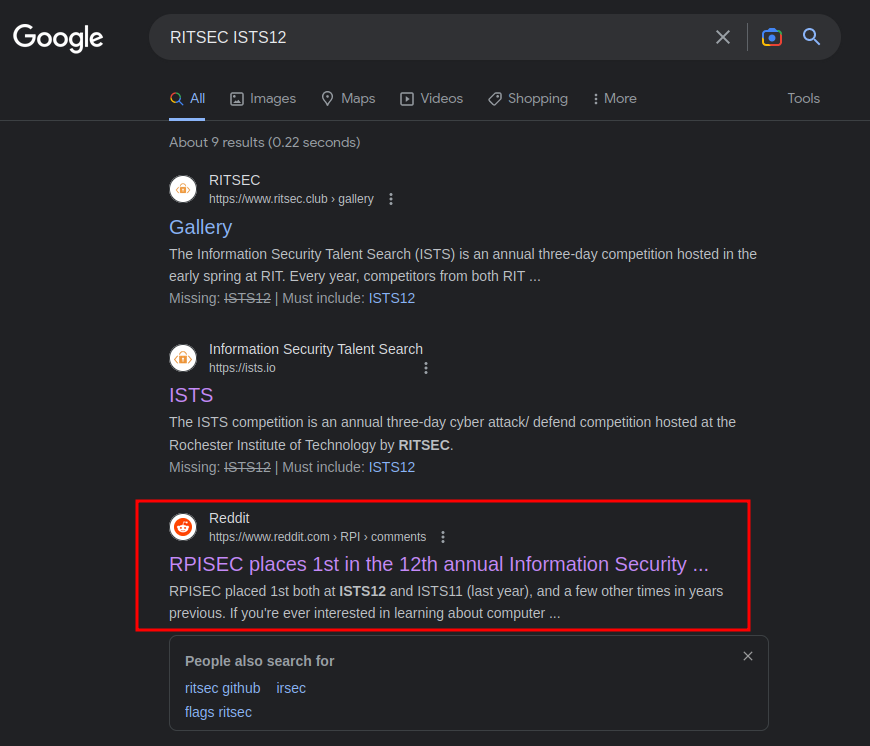This screenshot has height=746, width=870.
Task: Click the magnifier search button
Action: (x=811, y=37)
